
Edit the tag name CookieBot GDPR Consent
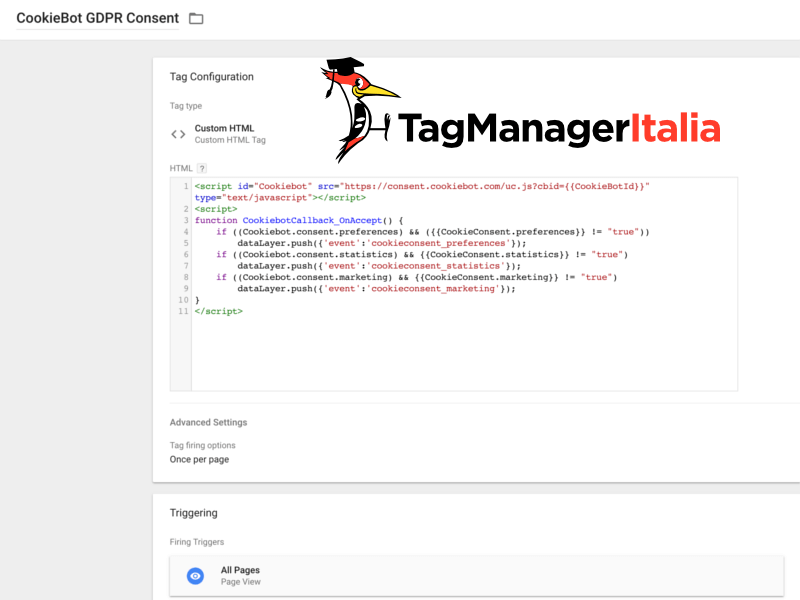97,18
